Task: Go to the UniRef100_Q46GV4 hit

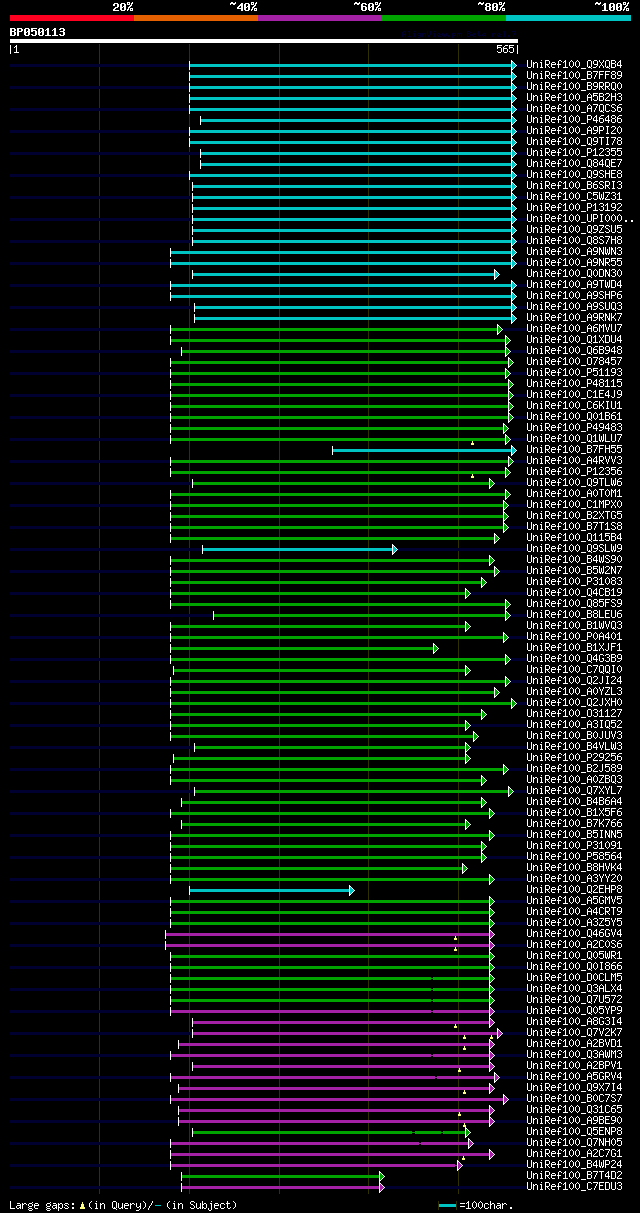Action: (574, 934)
